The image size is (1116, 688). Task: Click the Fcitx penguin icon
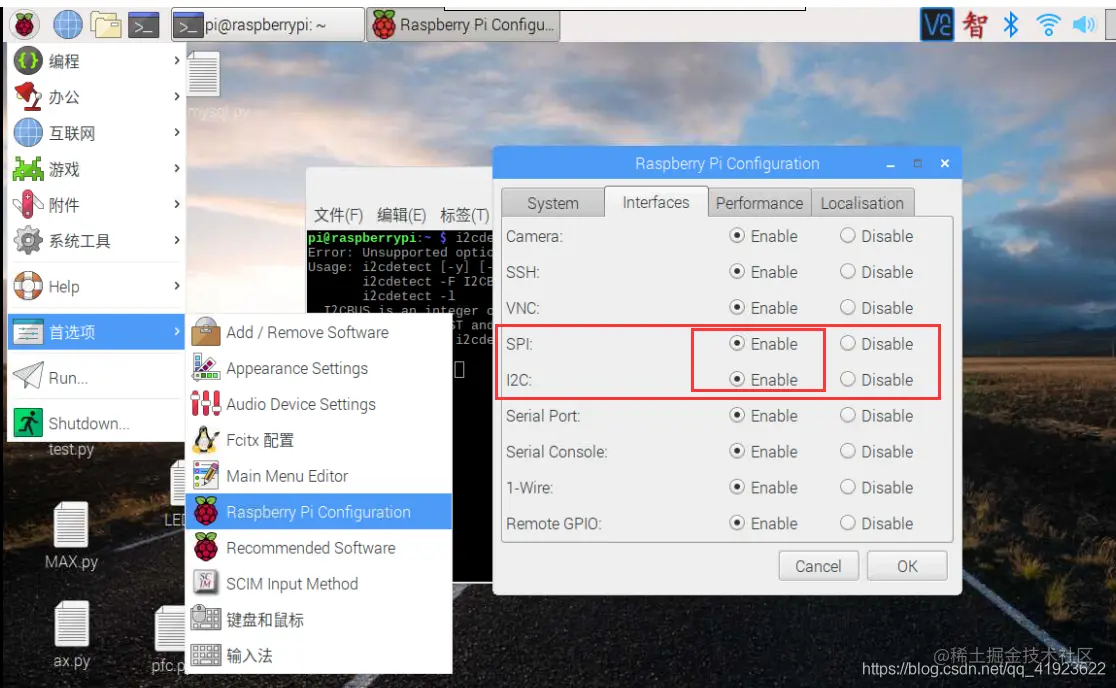[206, 440]
